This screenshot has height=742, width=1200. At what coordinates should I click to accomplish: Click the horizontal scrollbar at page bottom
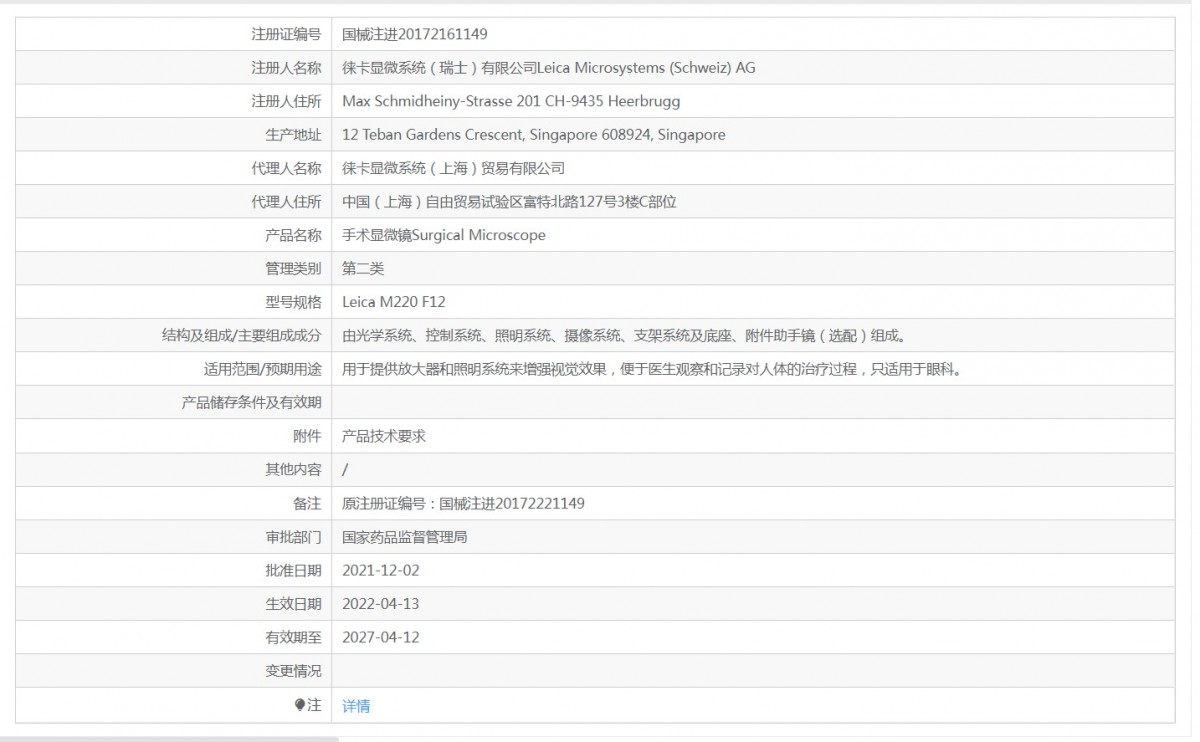tap(169, 739)
